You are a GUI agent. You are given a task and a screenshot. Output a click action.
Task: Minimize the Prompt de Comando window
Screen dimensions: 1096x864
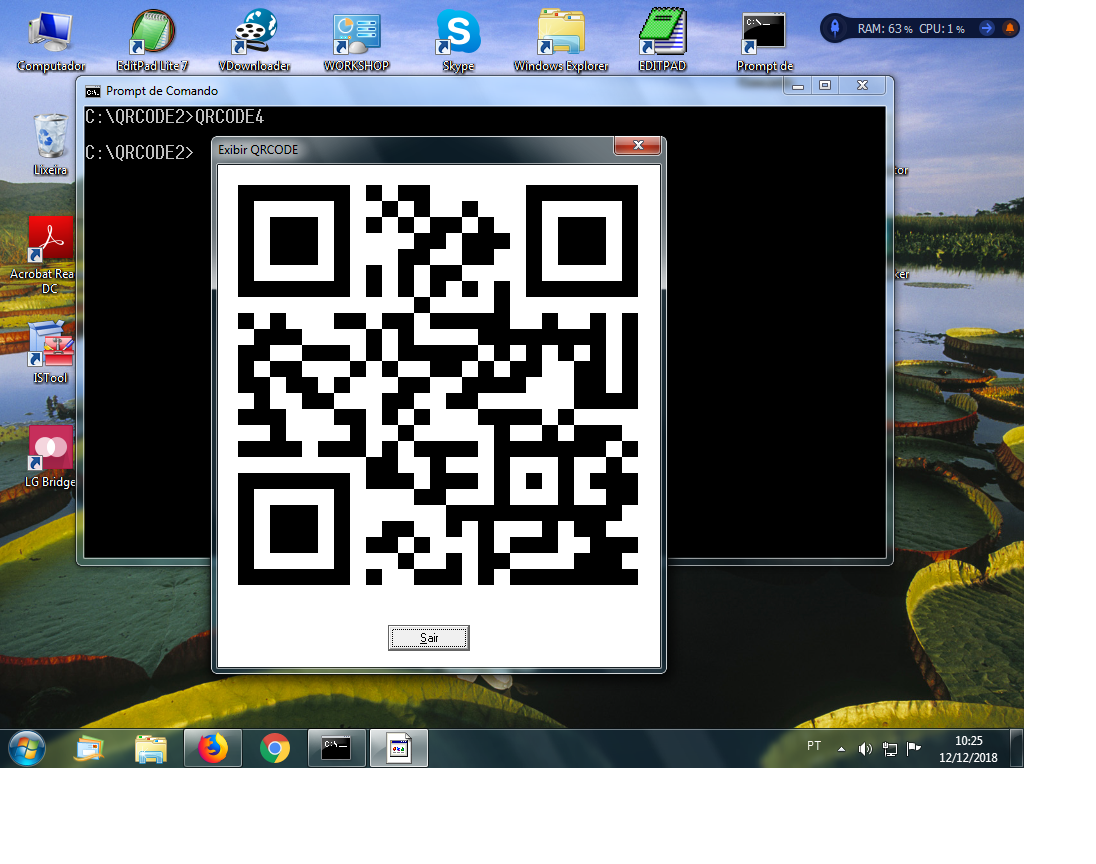[798, 85]
